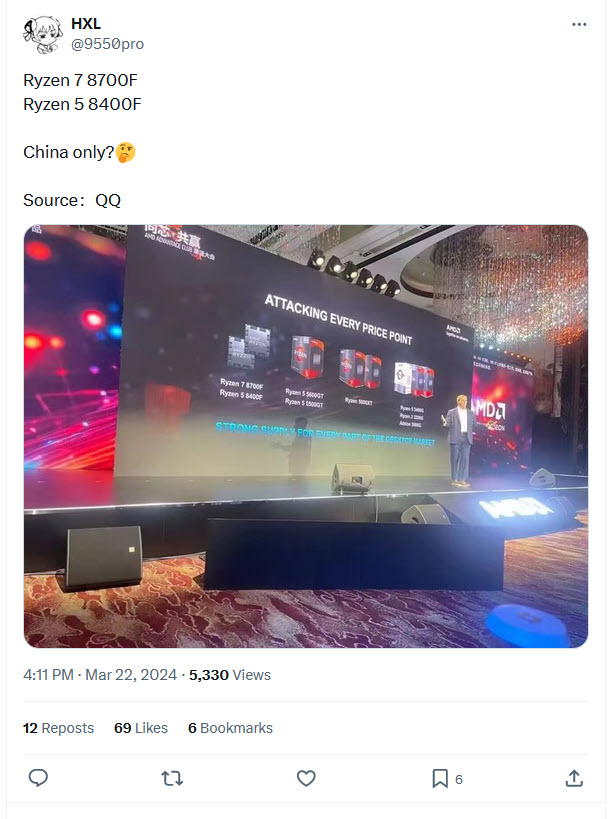Open HXL's profile avatar
Image resolution: width=613 pixels, height=819 pixels.
pyautogui.click(x=42, y=34)
